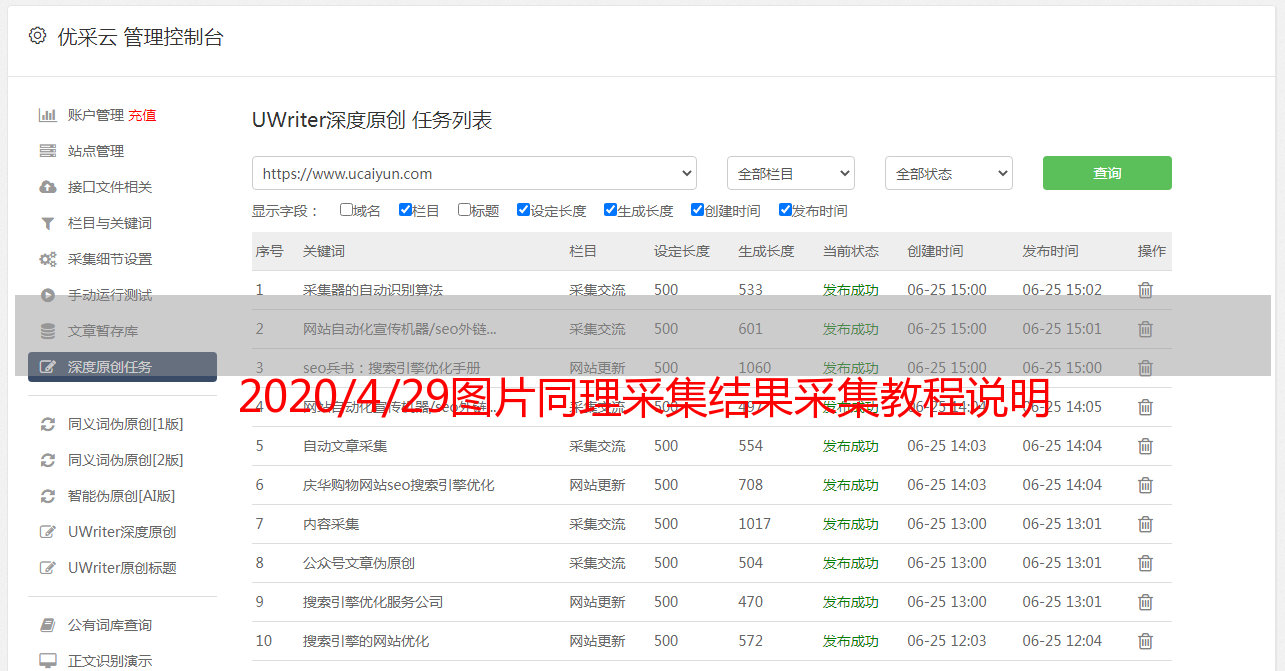Delete the 公众号文章伪原创 task

[1145, 563]
